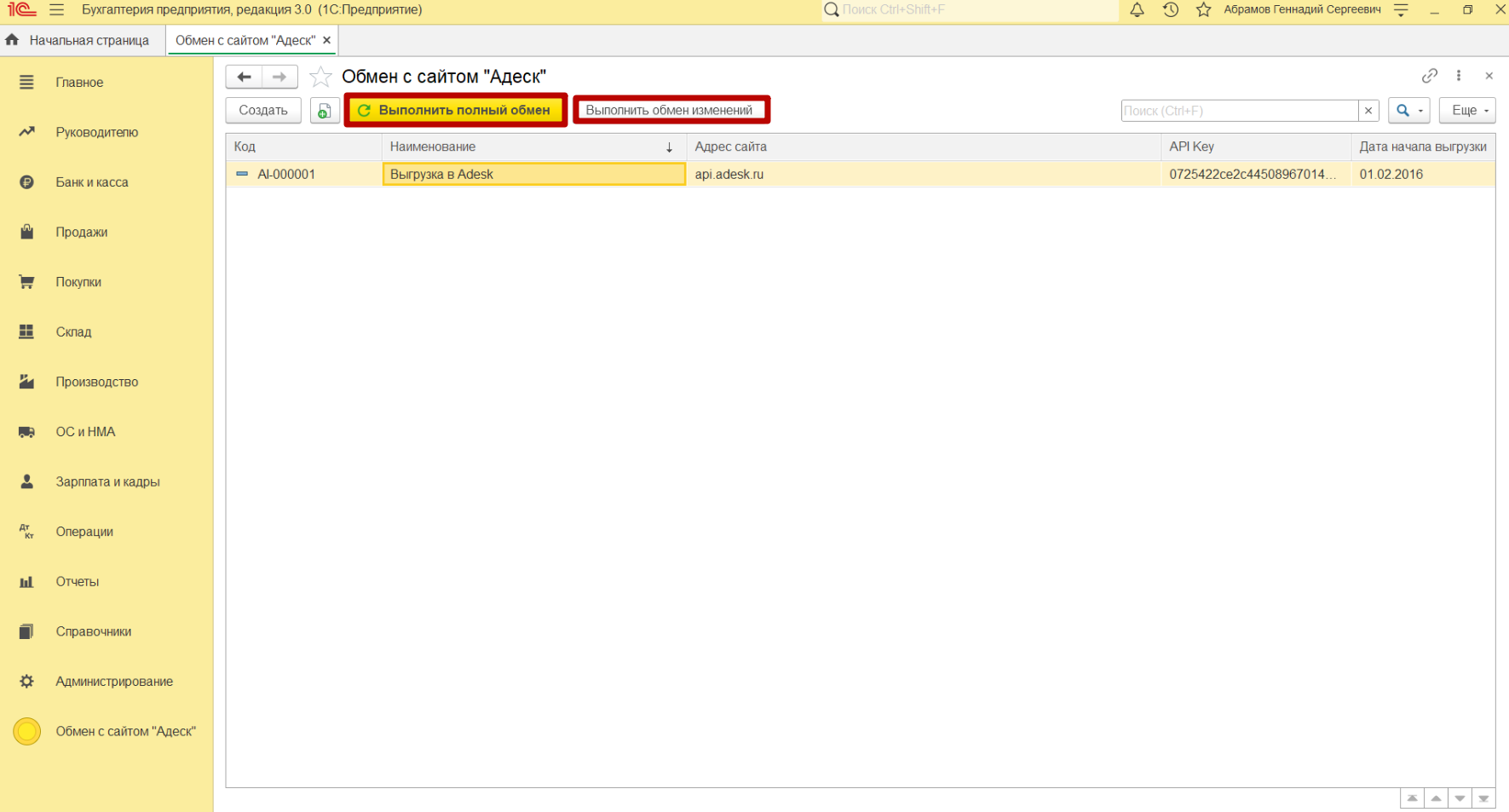Click the notifications bell icon
The image size is (1509, 812).
pyautogui.click(x=1137, y=10)
